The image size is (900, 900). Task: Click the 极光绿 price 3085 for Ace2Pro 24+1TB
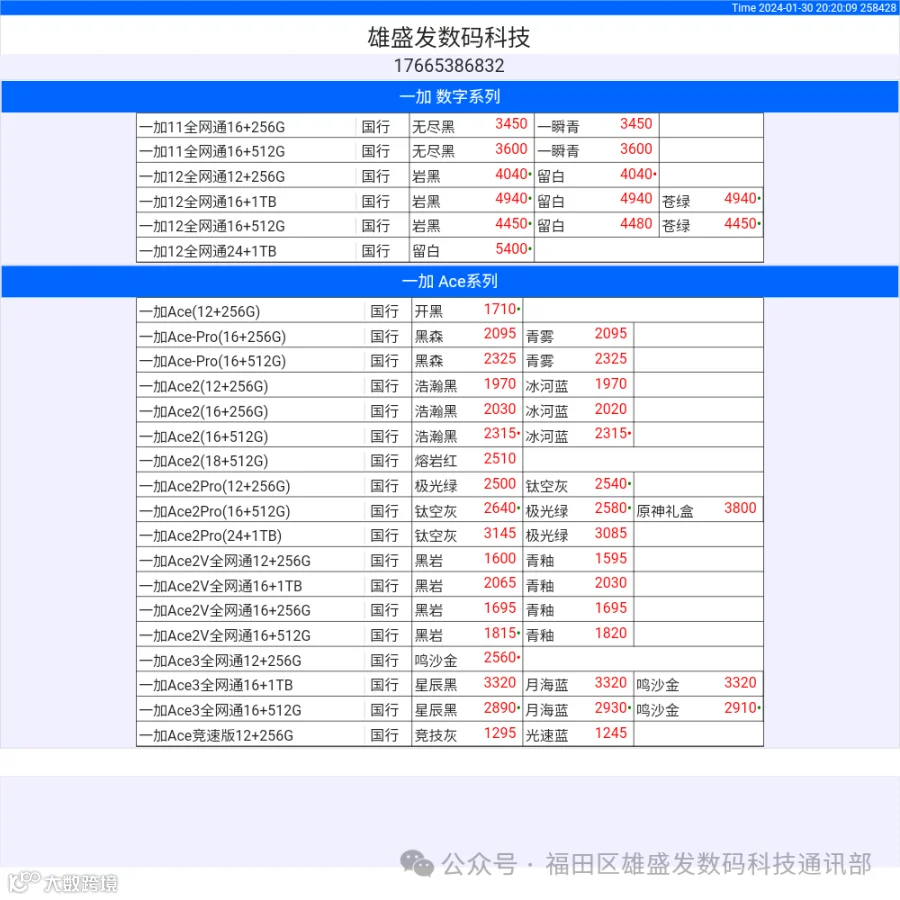(x=611, y=533)
